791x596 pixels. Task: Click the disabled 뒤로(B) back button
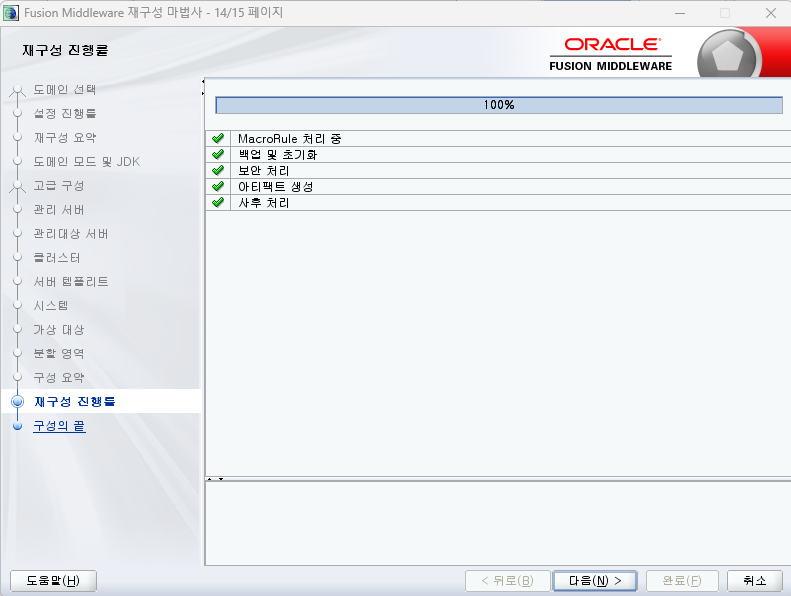(x=507, y=581)
